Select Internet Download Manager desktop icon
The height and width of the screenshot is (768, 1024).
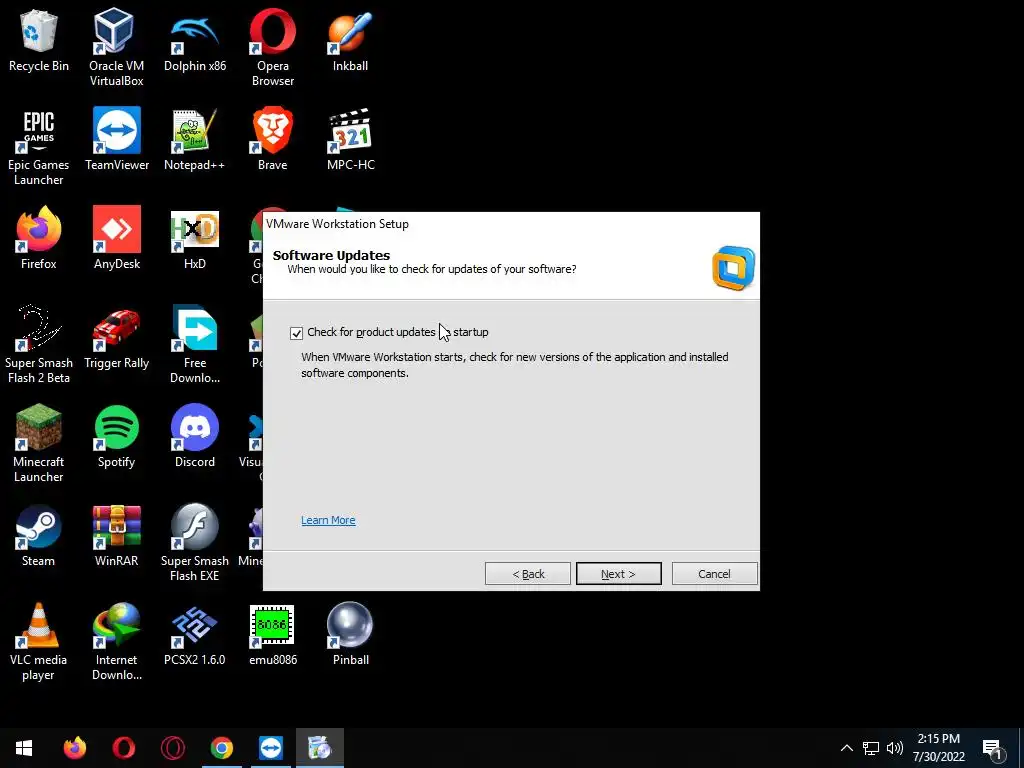point(117,642)
